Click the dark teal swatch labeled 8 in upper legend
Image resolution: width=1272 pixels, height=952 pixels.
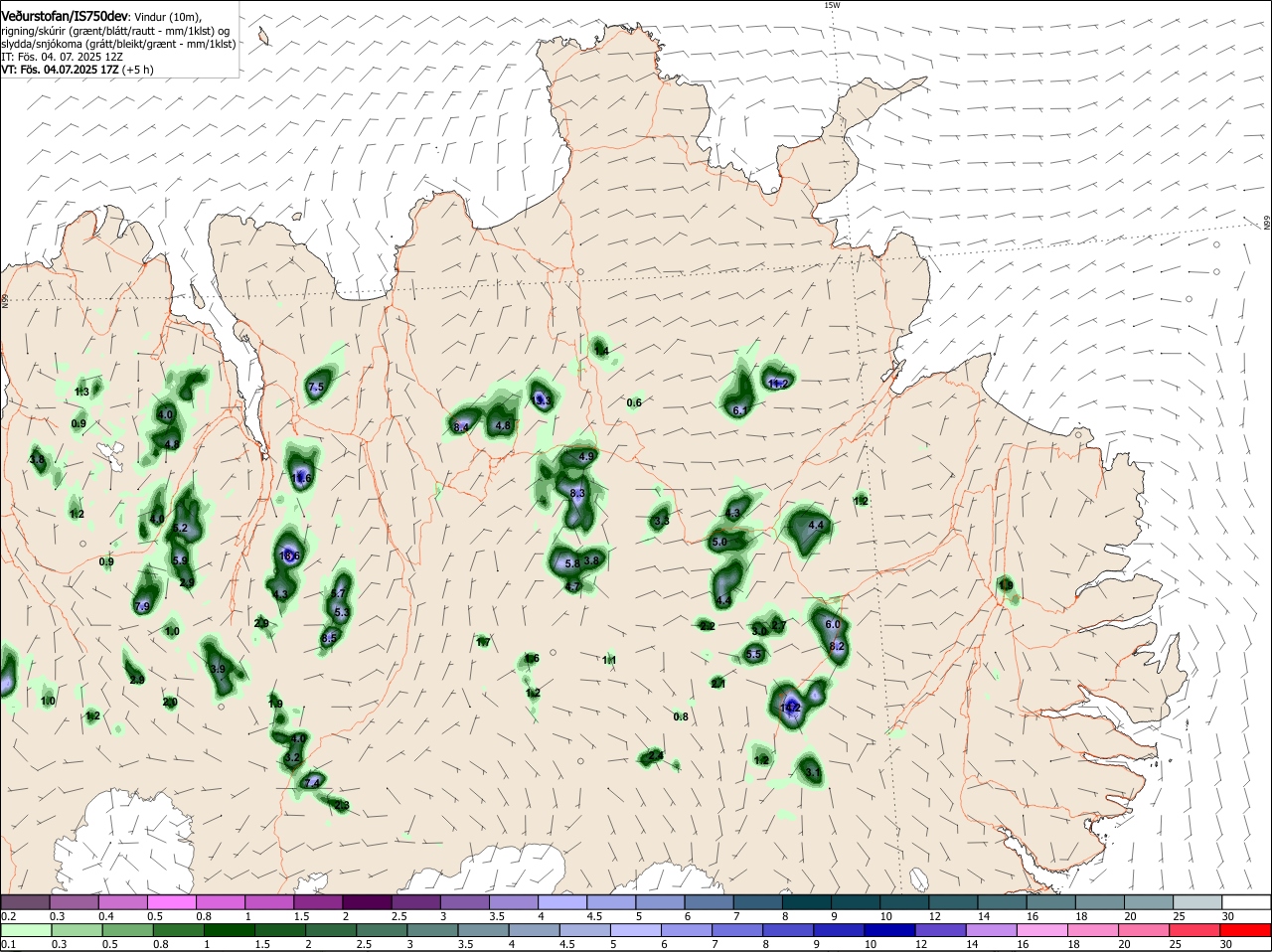[x=806, y=901]
